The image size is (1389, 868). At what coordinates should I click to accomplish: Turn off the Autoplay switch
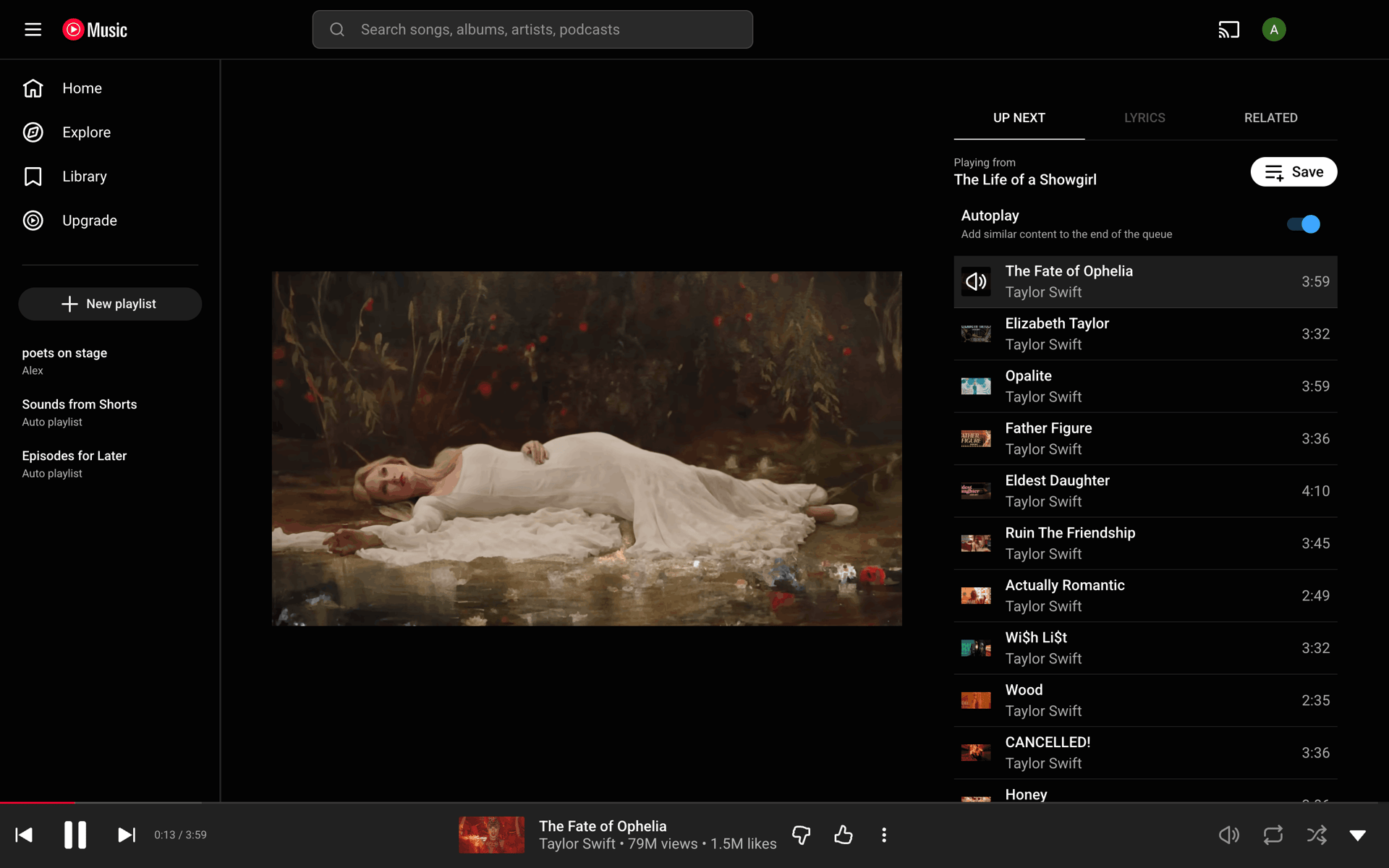[1304, 224]
